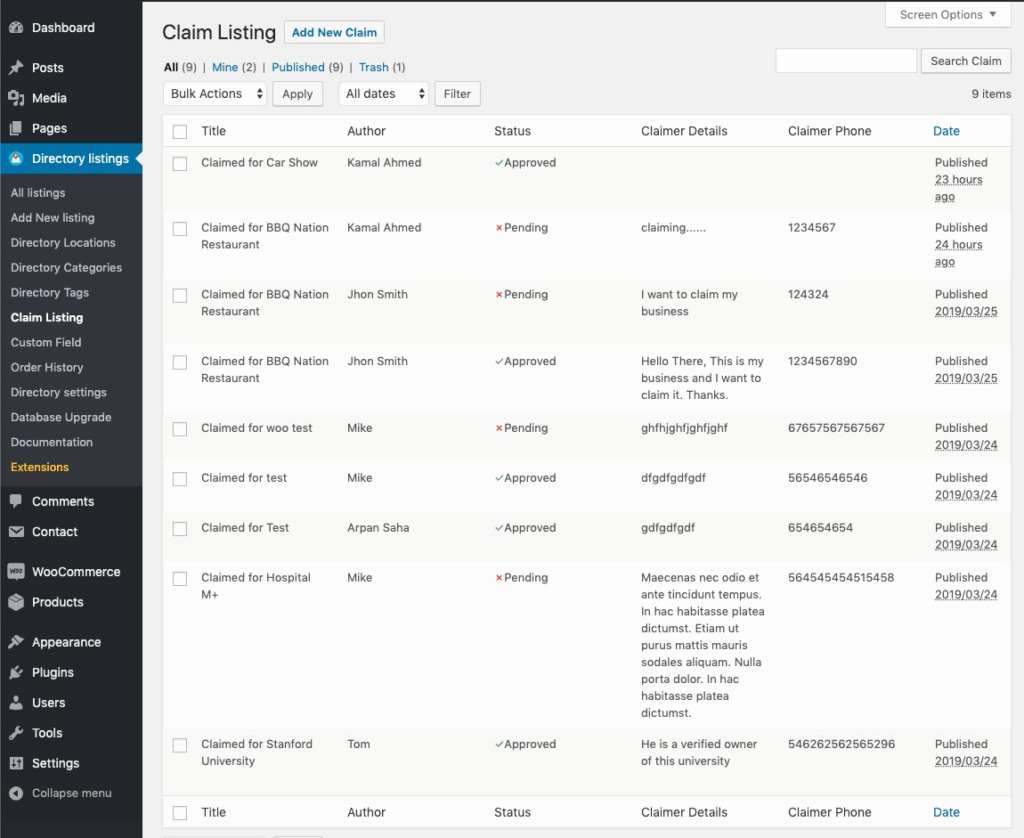The image size is (1024, 838).
Task: Open Media via its sidebar icon
Action: click(x=16, y=98)
